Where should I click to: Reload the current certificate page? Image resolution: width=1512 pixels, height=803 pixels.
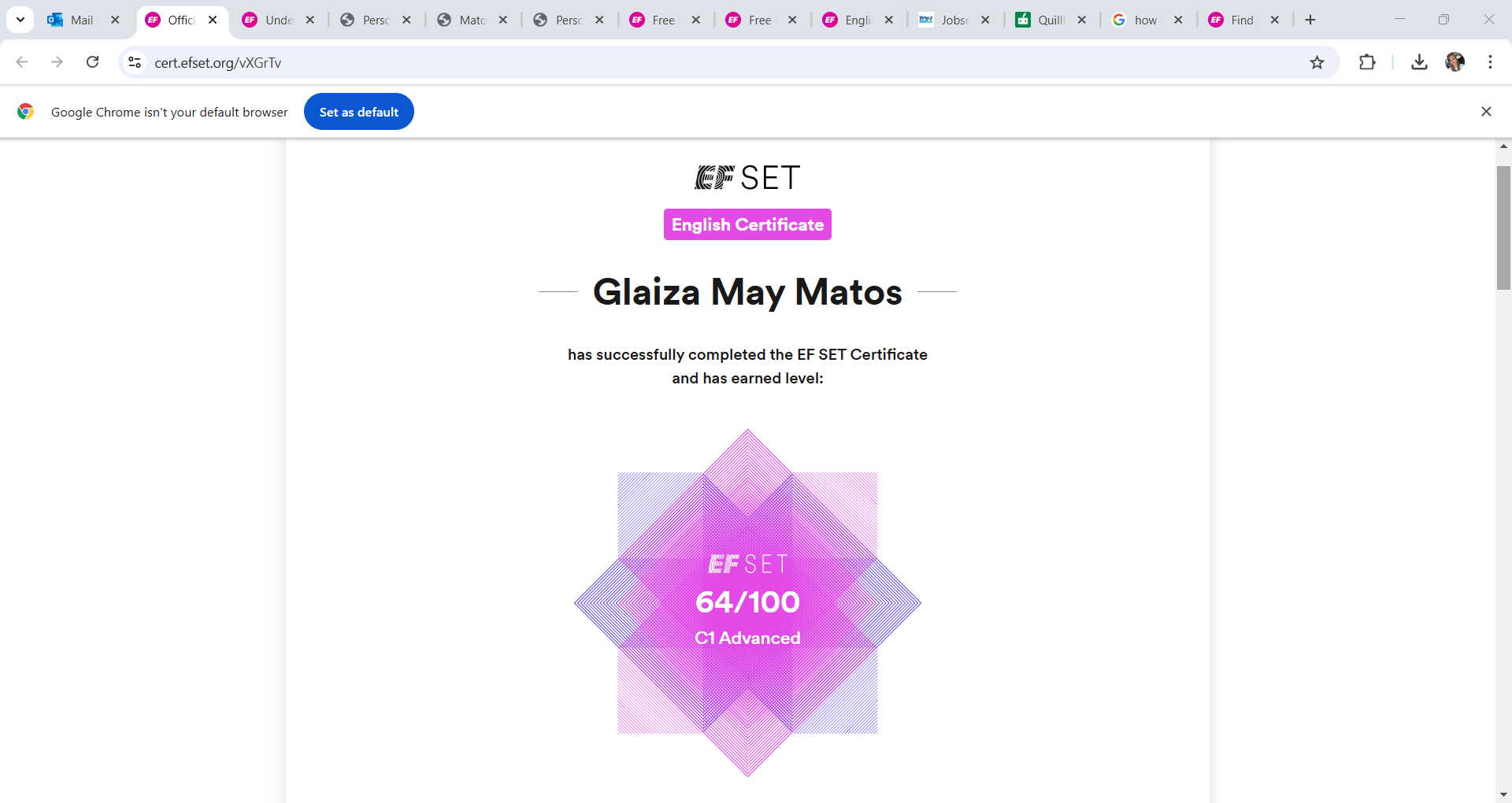pos(92,62)
